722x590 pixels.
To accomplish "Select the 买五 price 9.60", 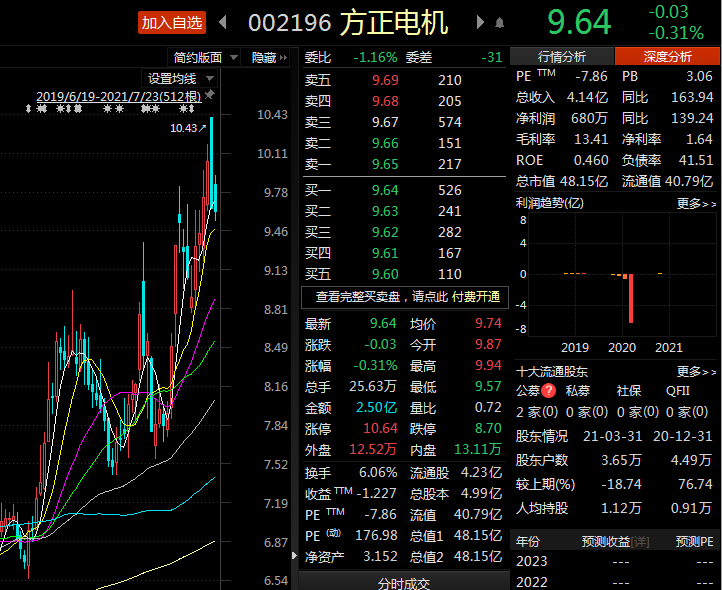I will (x=385, y=275).
